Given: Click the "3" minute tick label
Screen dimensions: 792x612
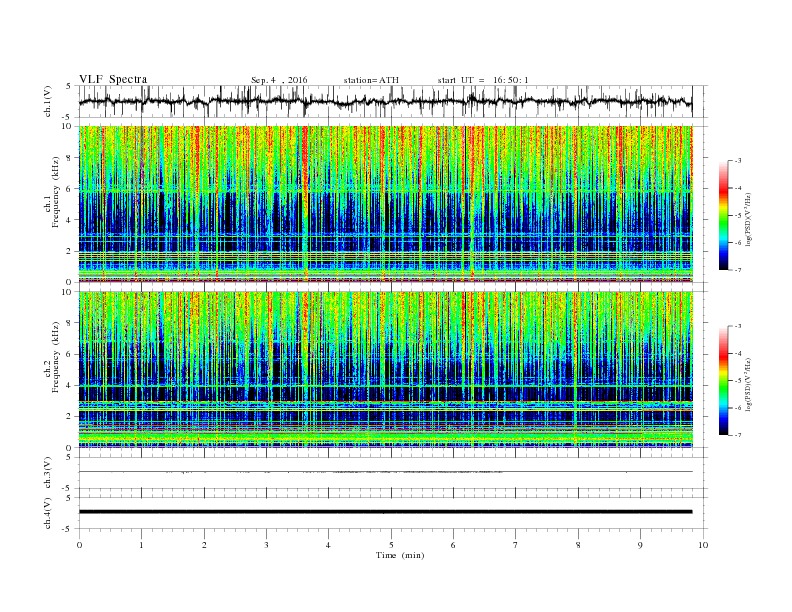Looking at the screenshot, I should (x=266, y=545).
